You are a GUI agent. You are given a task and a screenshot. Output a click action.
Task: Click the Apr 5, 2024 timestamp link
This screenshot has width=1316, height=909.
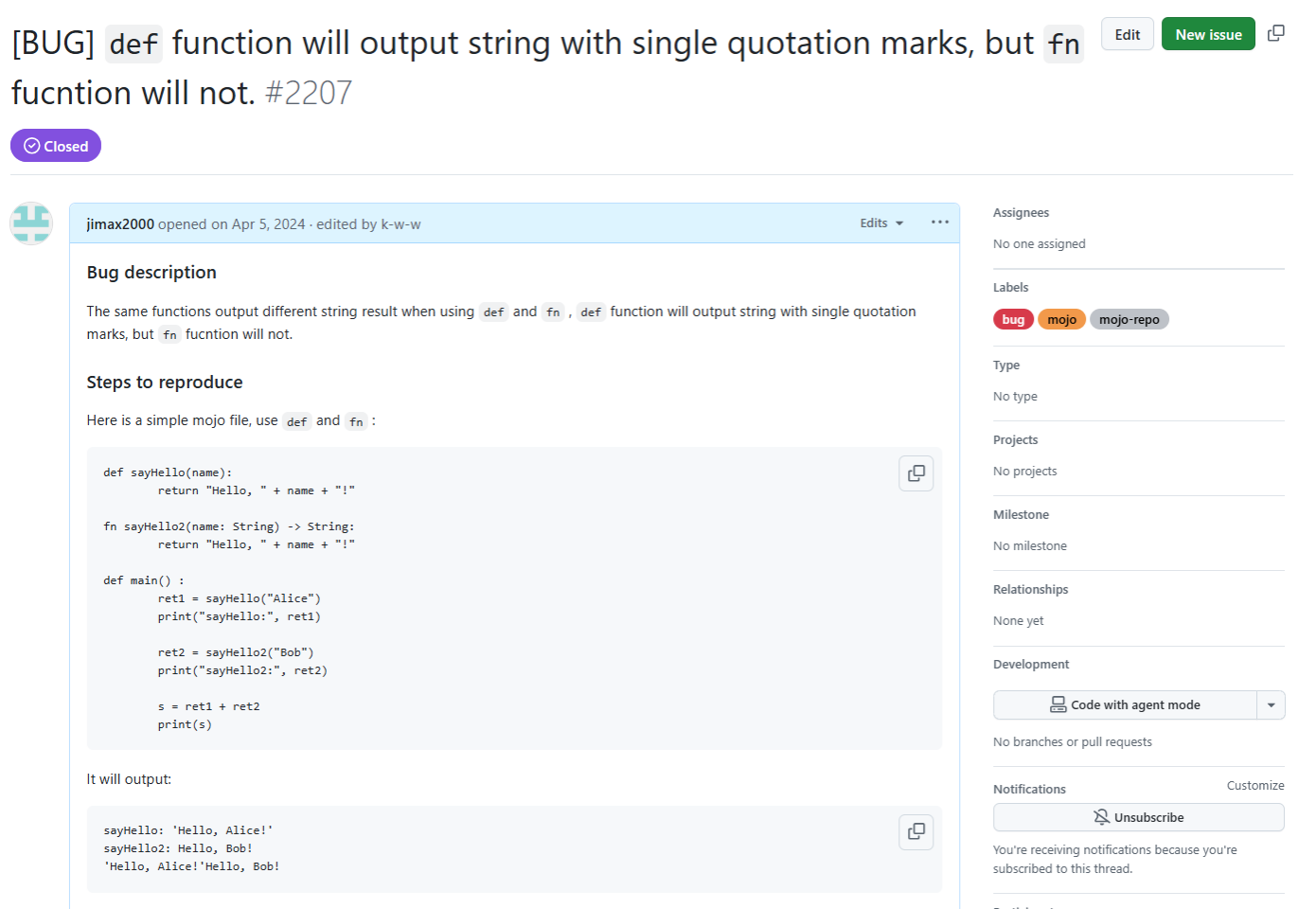[x=268, y=224]
